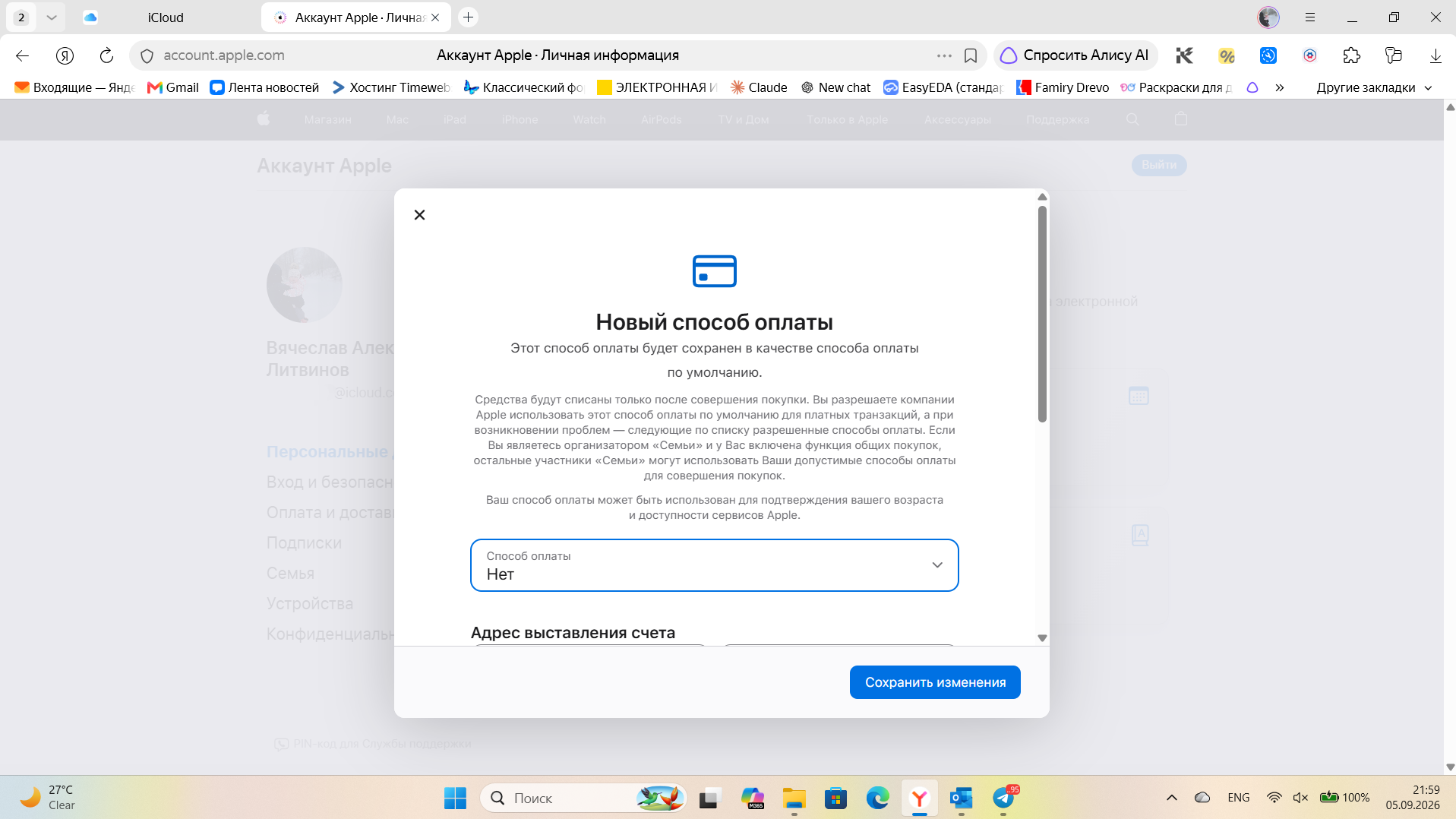1456x819 pixels.
Task: Bookmark this page with the bookmark icon
Action: point(971,55)
